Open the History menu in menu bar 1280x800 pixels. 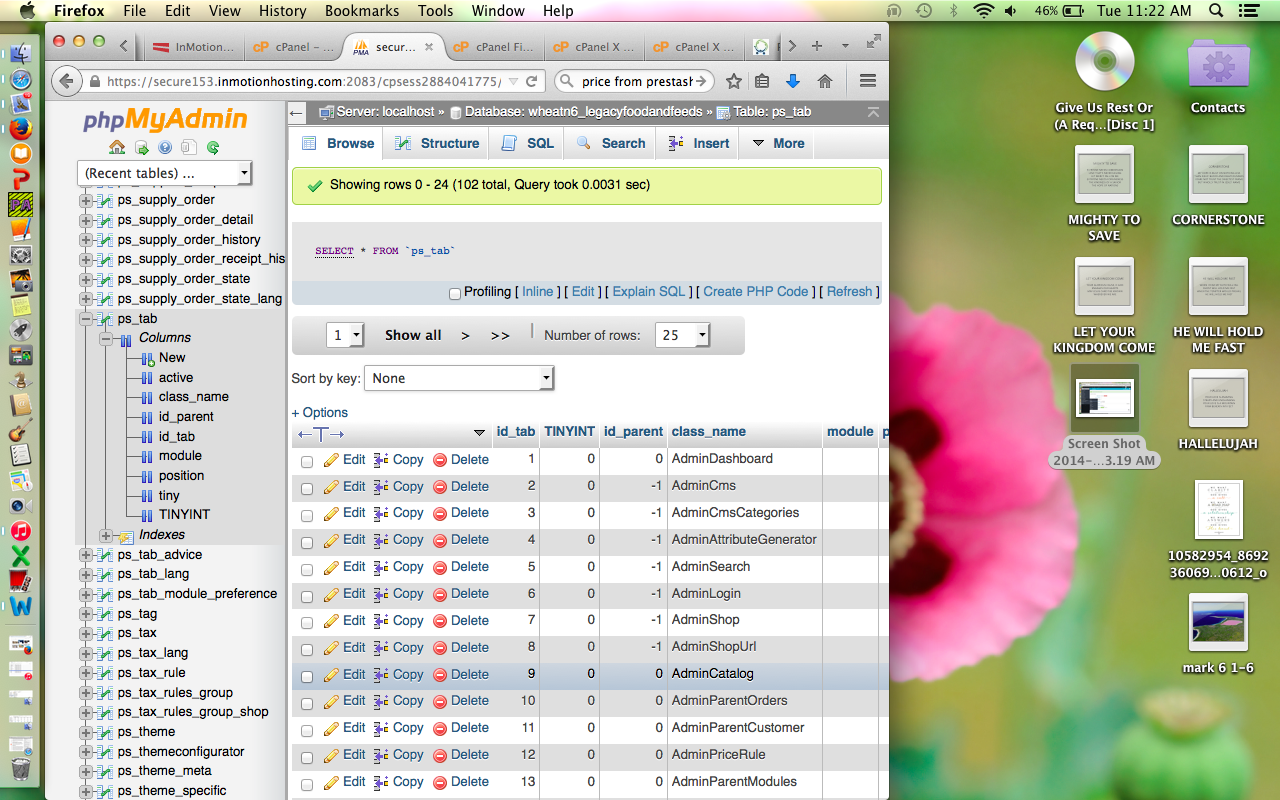tap(282, 11)
